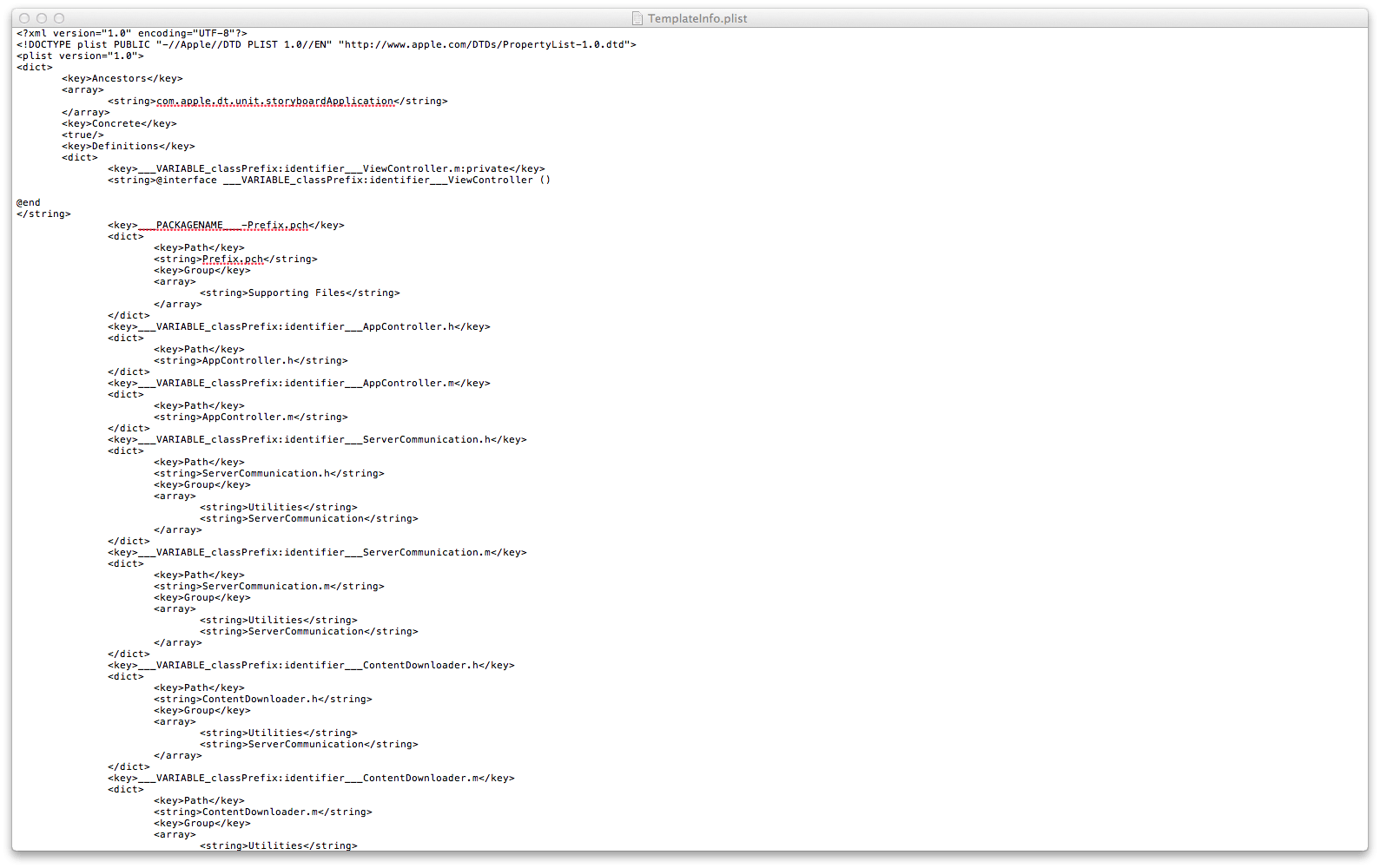The image size is (1380, 868).
Task: Click the Definitions key line
Action: pyautogui.click(x=129, y=146)
